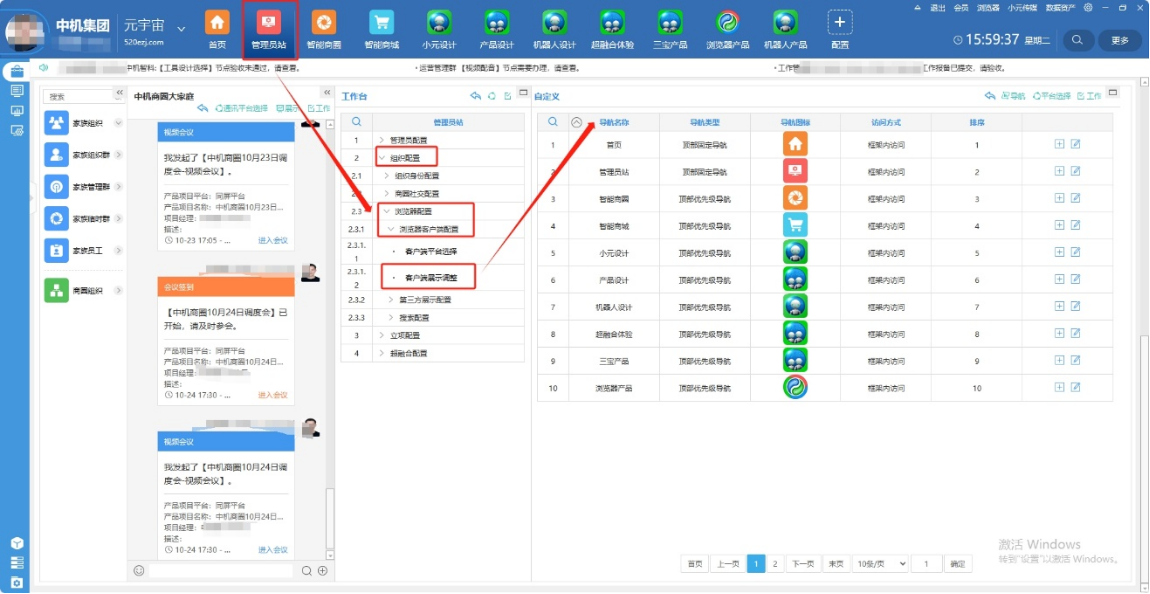Open 小元设计 in top navigation

439,23
